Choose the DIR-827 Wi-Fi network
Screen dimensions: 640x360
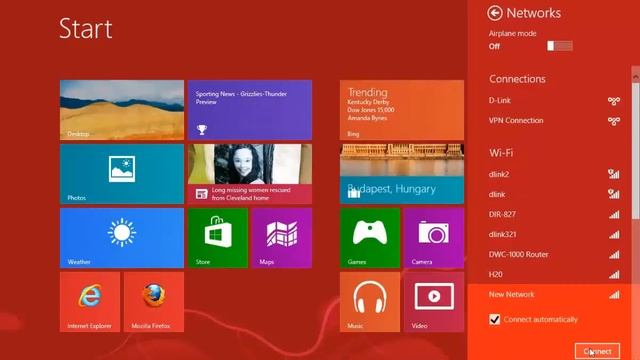coord(554,214)
